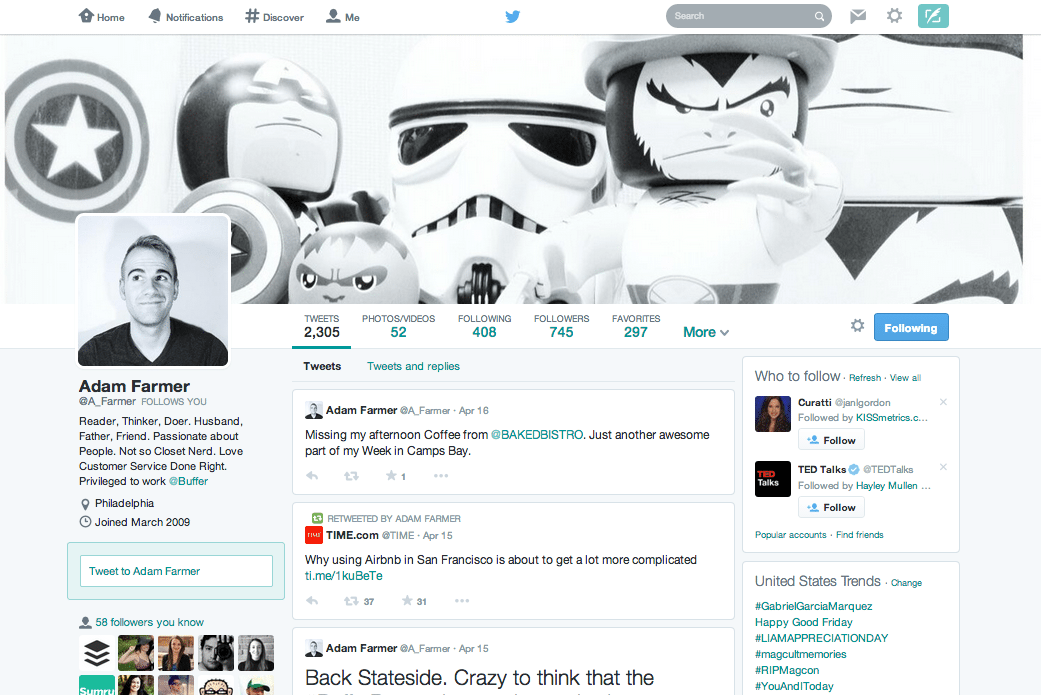Click inside the Tweet to Adam Farmer field
Screen dimensions: 1041x695
176,570
